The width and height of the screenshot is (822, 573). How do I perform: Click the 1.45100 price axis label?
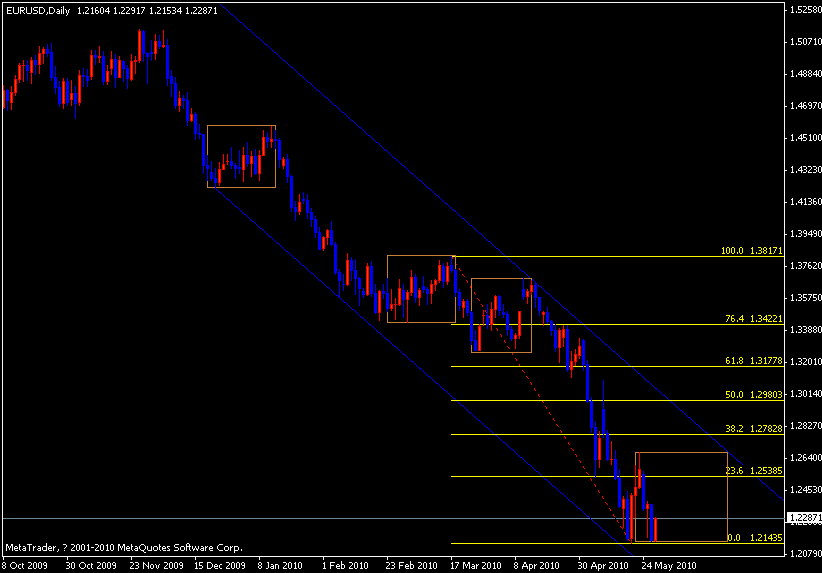pyautogui.click(x=806, y=138)
